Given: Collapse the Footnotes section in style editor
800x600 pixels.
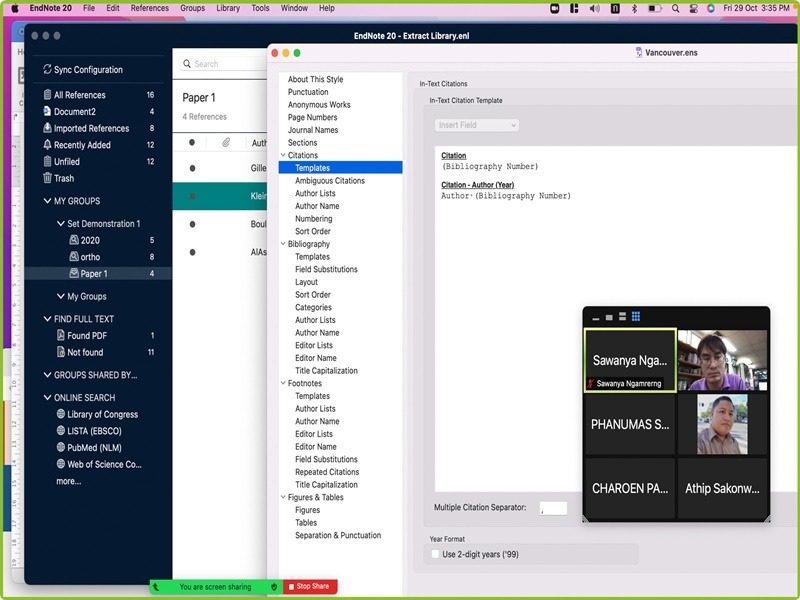Looking at the screenshot, I should pyautogui.click(x=282, y=383).
